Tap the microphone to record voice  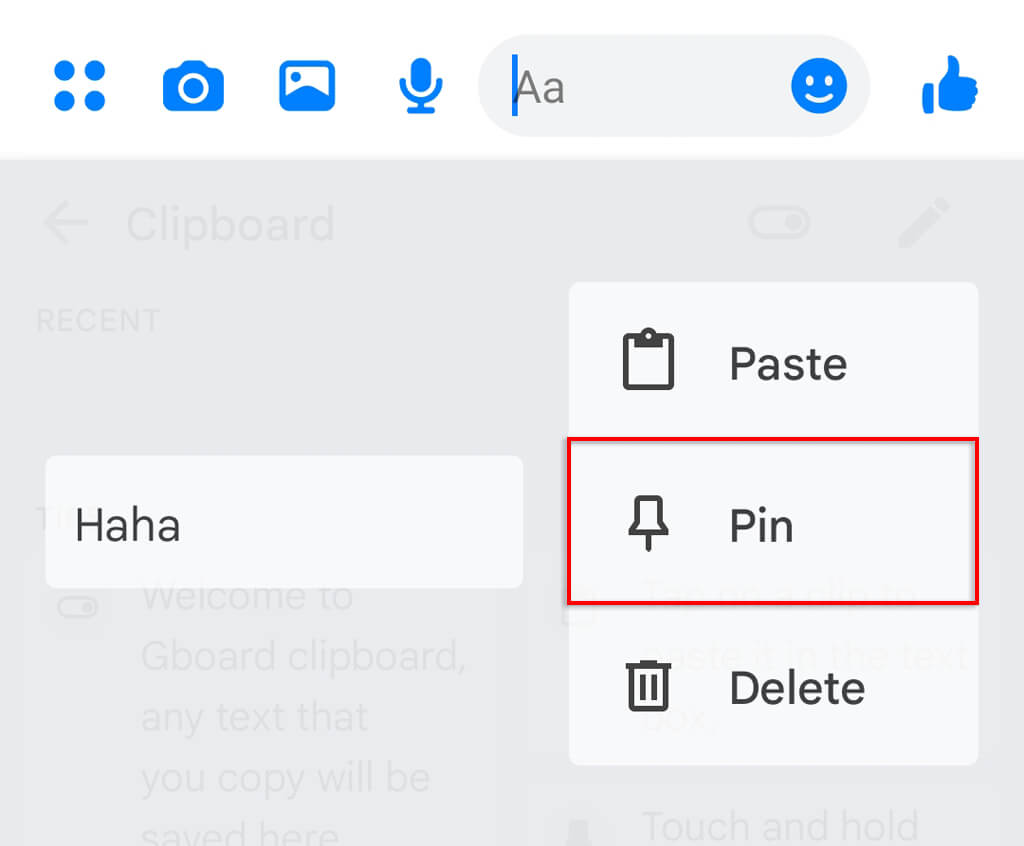coord(420,86)
